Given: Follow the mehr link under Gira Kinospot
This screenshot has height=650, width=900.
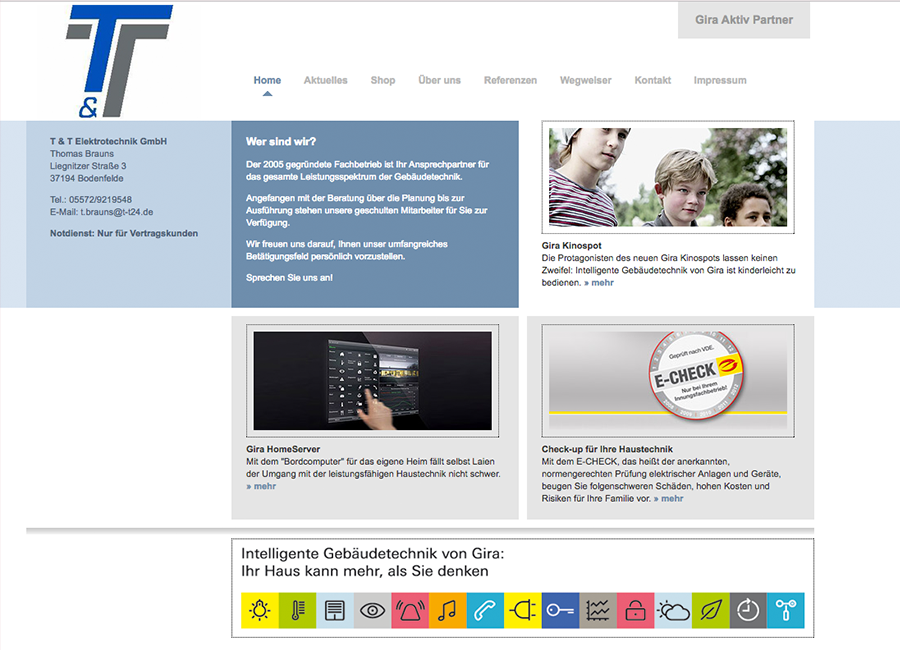Looking at the screenshot, I should coord(599,283).
